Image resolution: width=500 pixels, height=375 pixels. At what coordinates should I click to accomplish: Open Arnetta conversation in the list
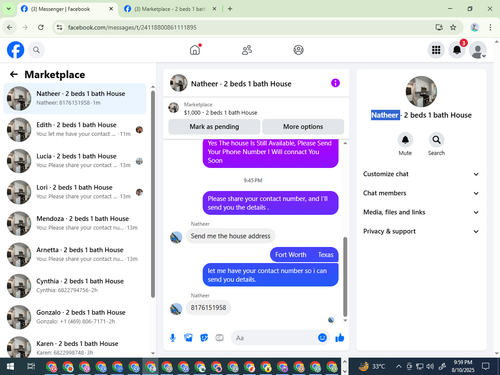(75, 255)
